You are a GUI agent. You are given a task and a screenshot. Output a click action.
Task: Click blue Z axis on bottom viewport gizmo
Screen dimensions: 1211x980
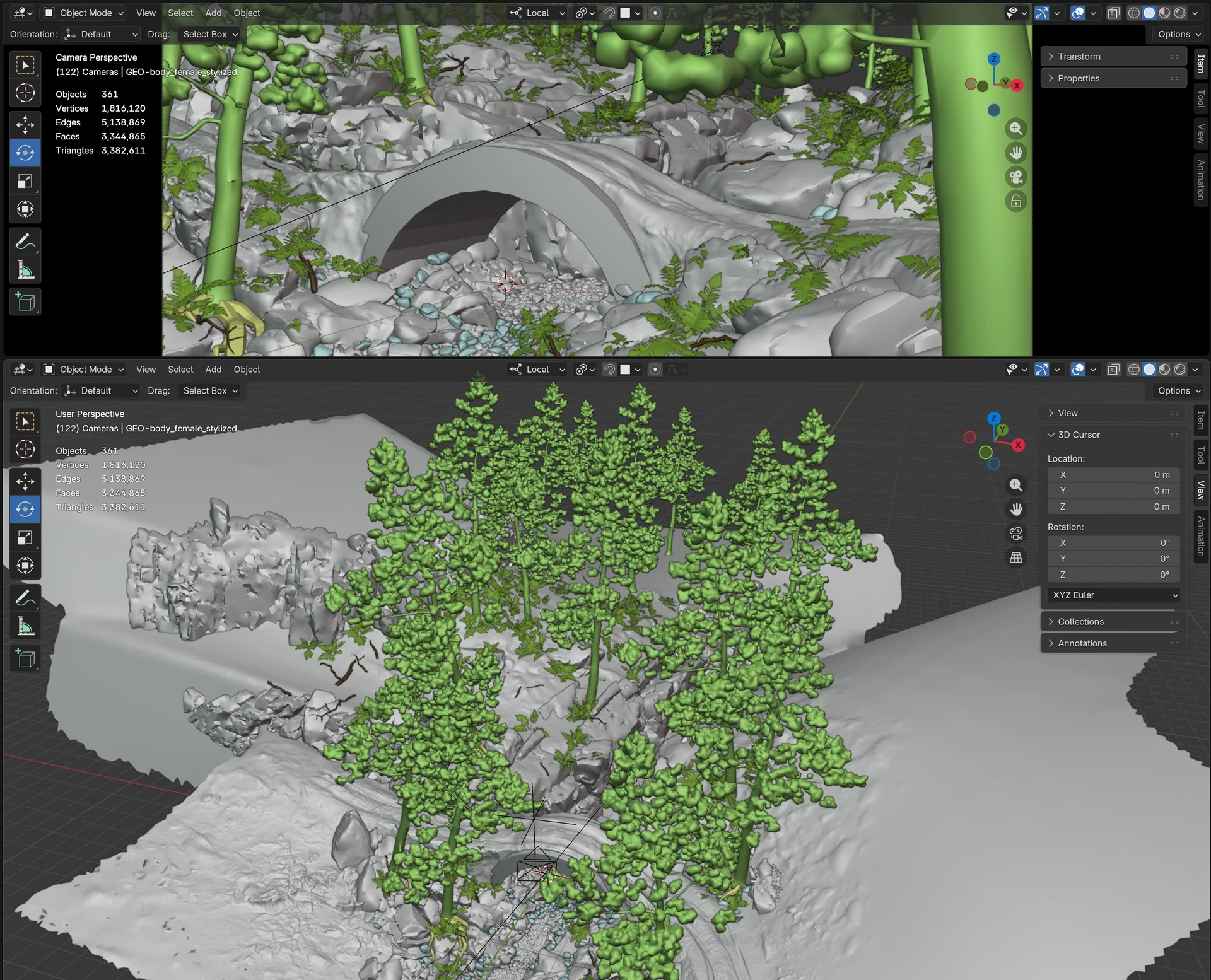click(x=994, y=418)
